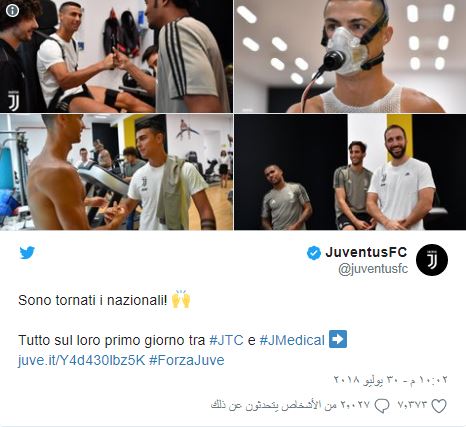Viewport: 466px width, 427px height.
Task: Click the blue right-arrow emoji
Action: (338, 339)
